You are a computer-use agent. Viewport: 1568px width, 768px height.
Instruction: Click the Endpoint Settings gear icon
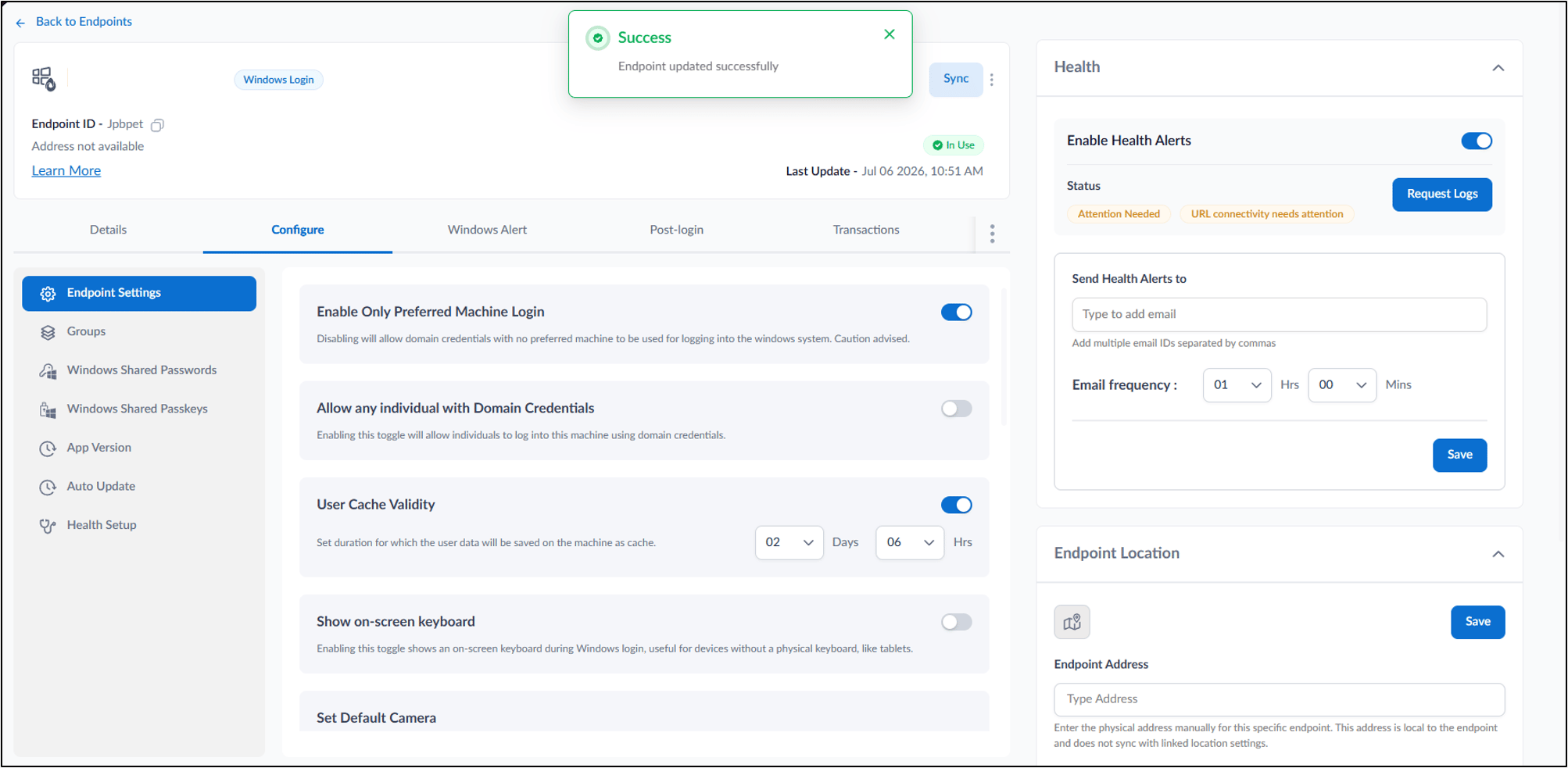click(48, 293)
